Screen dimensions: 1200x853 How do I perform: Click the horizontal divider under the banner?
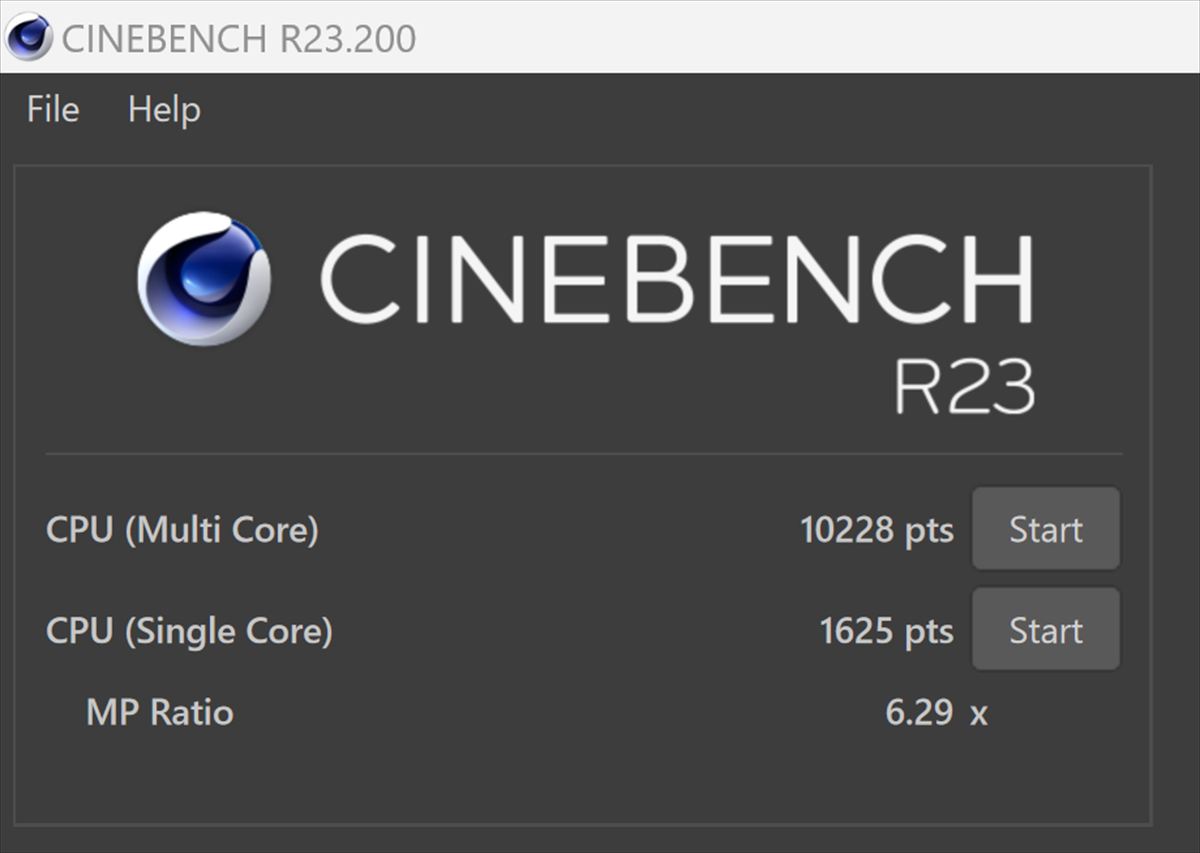pos(583,454)
